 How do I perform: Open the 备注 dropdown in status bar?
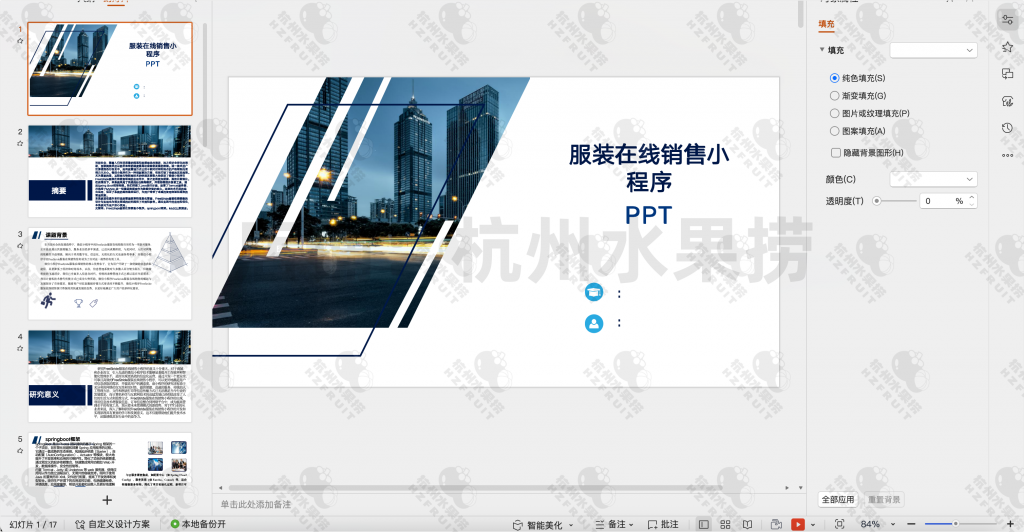coord(632,525)
